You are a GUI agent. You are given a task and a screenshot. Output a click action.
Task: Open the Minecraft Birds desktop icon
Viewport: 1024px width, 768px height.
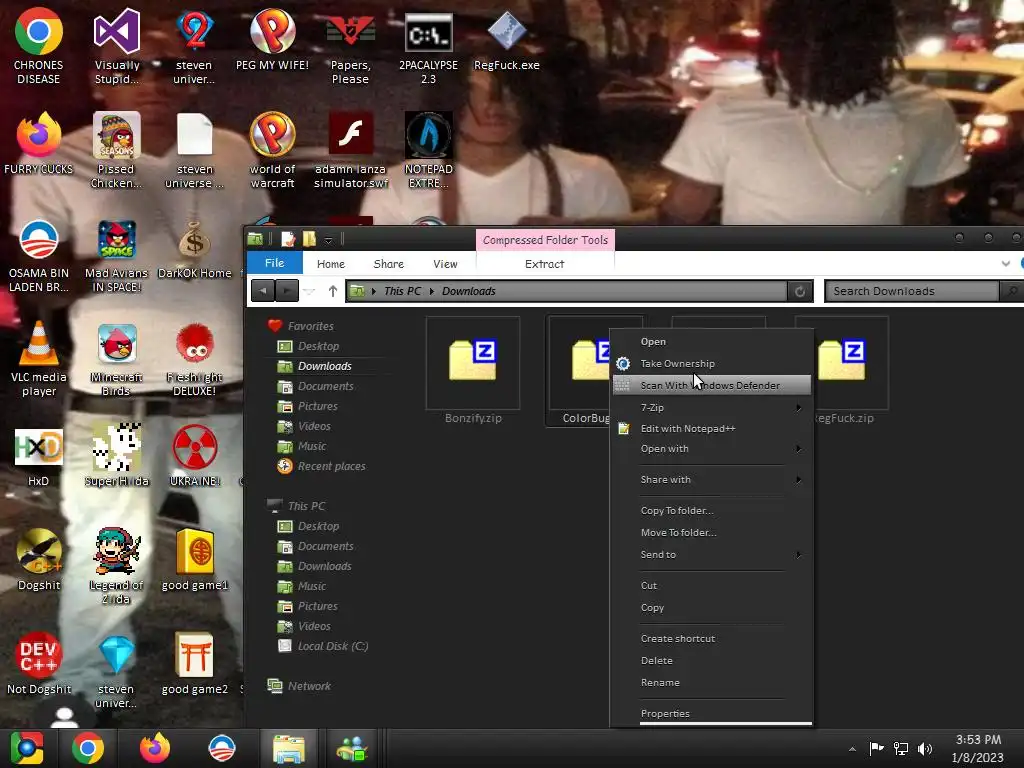(116, 359)
